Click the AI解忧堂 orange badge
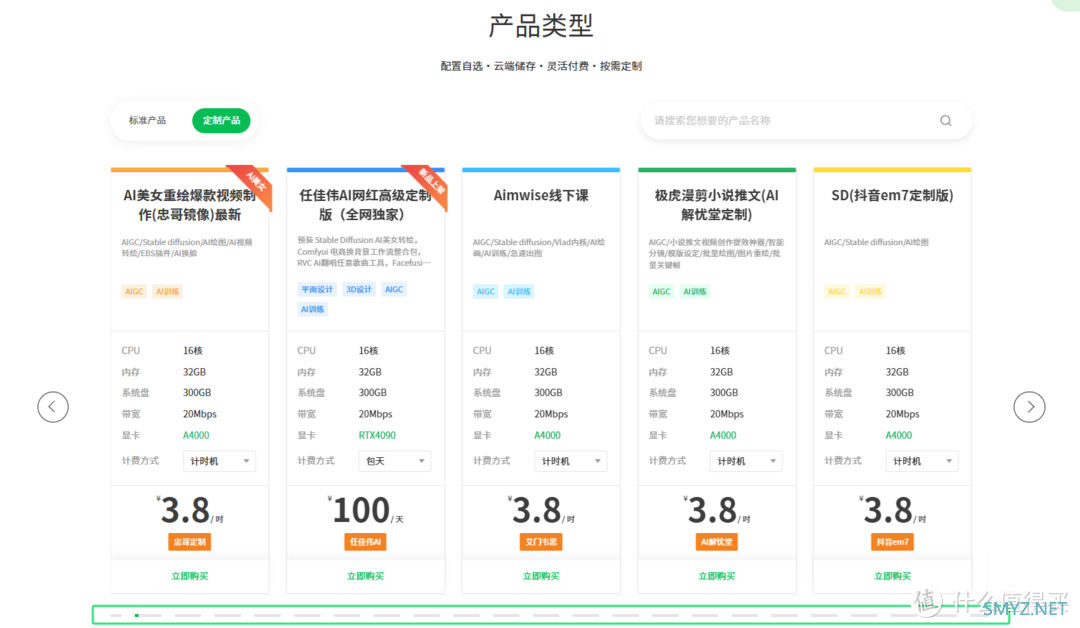This screenshot has height=628, width=1080. [716, 542]
